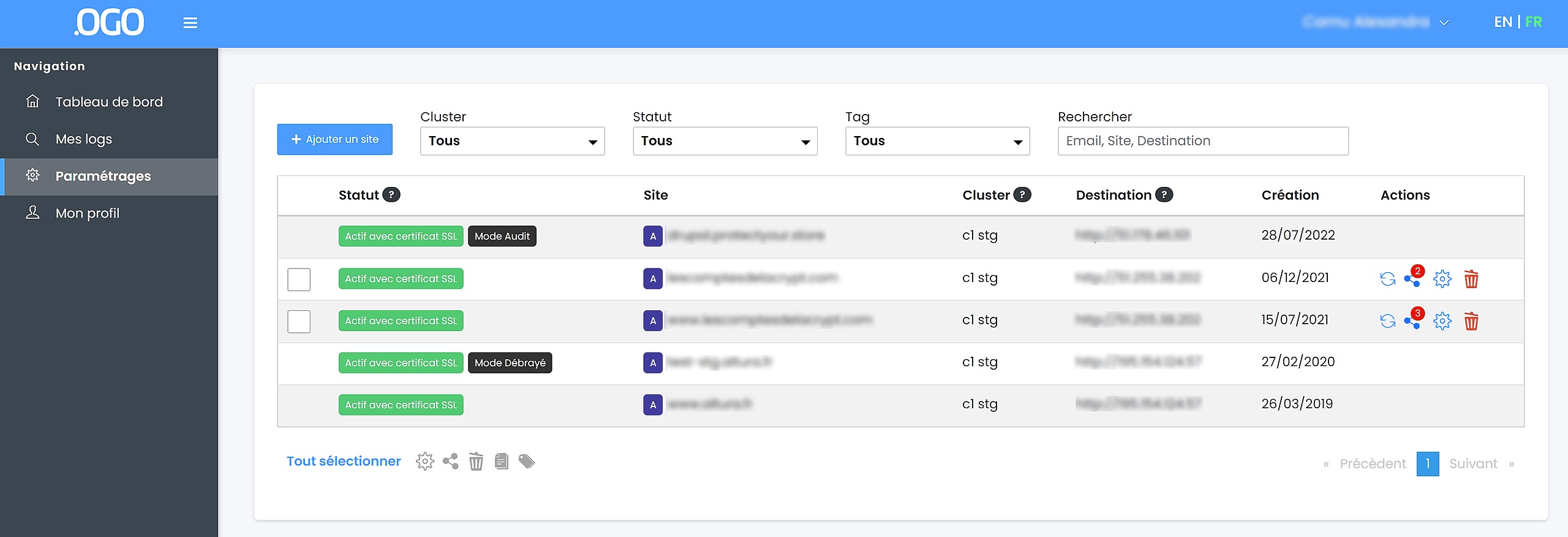This screenshot has width=1568, height=537.
Task: Click the Mode Débrayé badge
Action: (510, 363)
